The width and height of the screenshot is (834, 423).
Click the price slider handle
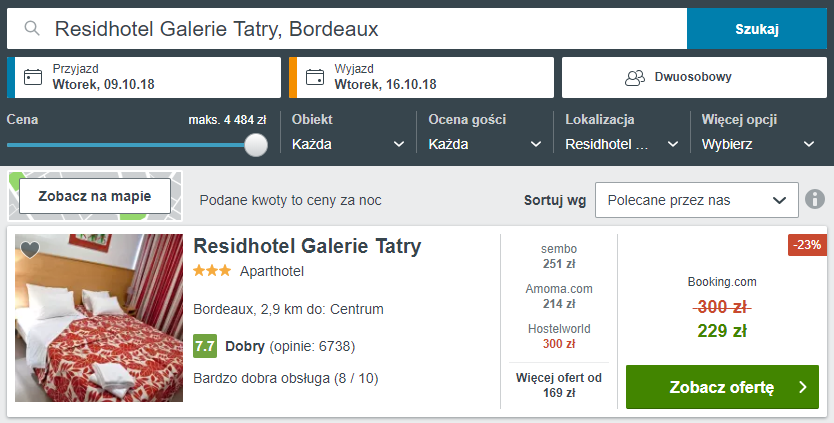pos(257,145)
